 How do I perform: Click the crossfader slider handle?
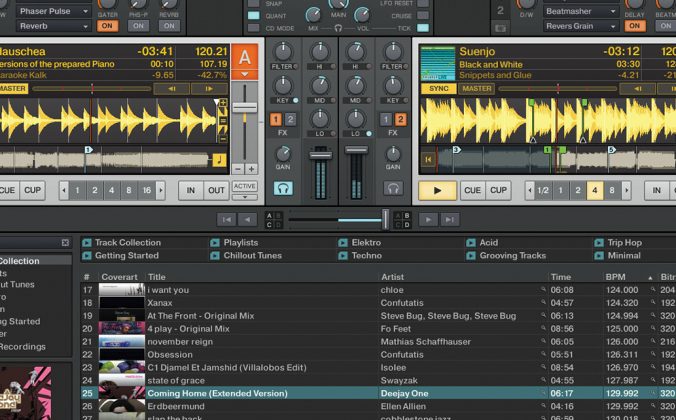pyautogui.click(x=386, y=219)
